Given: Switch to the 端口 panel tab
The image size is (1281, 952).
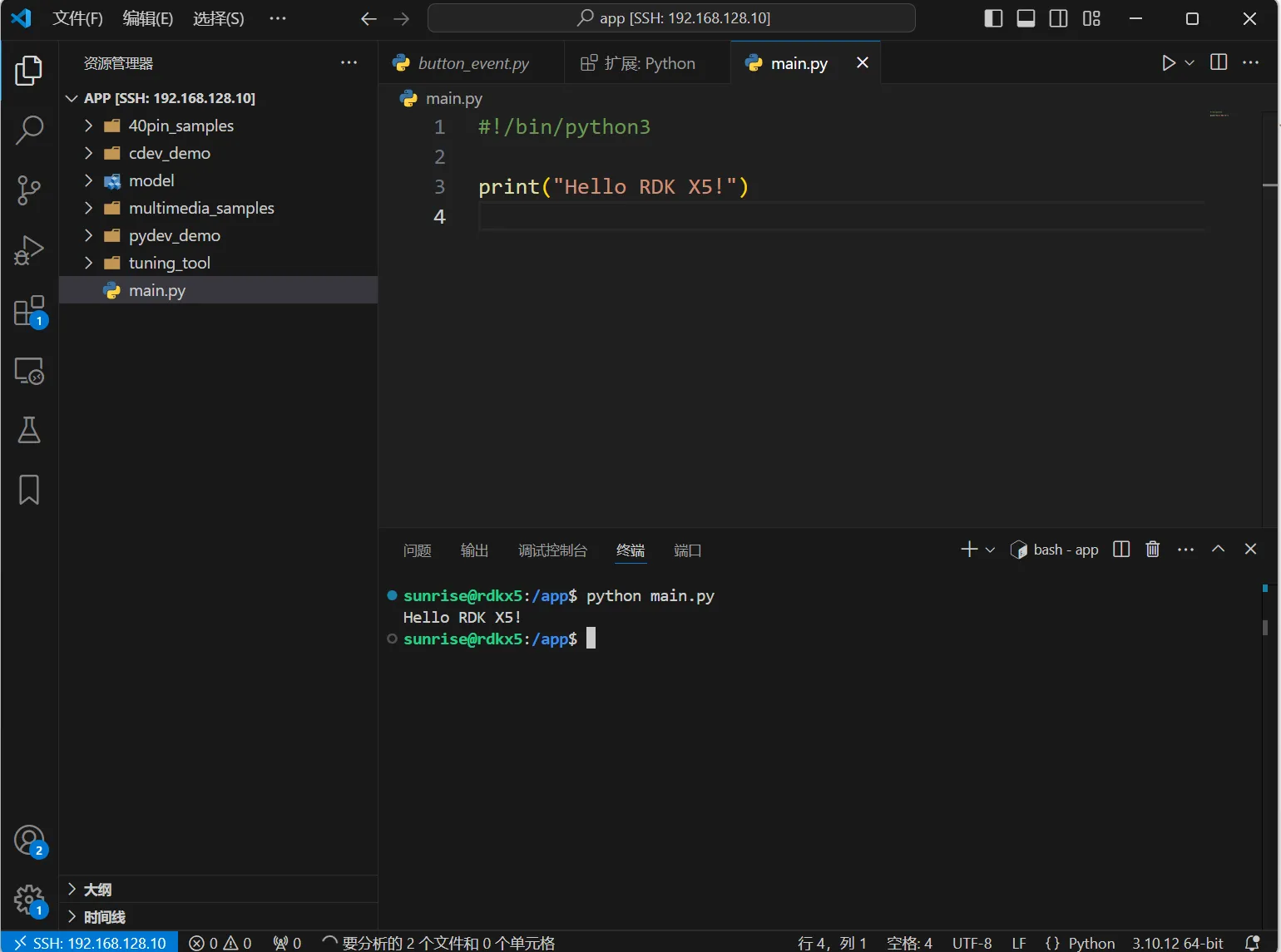Looking at the screenshot, I should [x=687, y=550].
